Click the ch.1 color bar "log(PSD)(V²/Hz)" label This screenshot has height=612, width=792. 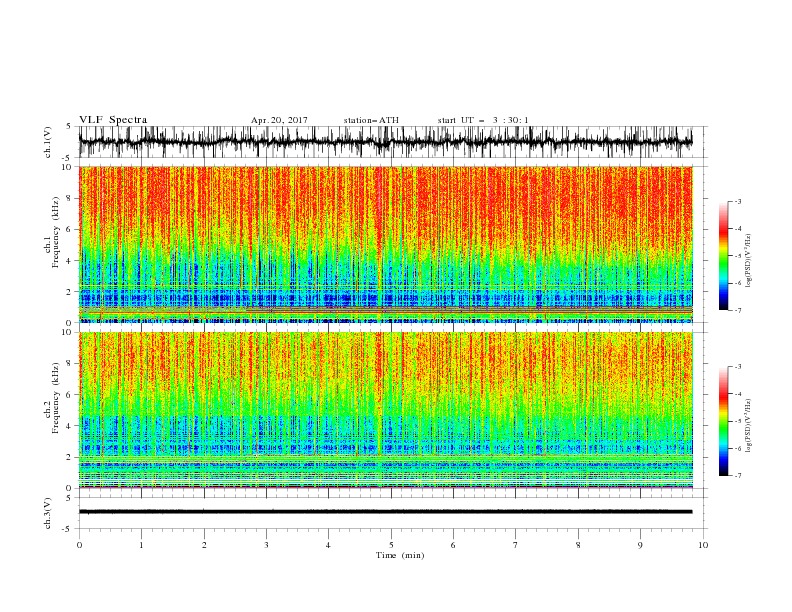point(749,261)
